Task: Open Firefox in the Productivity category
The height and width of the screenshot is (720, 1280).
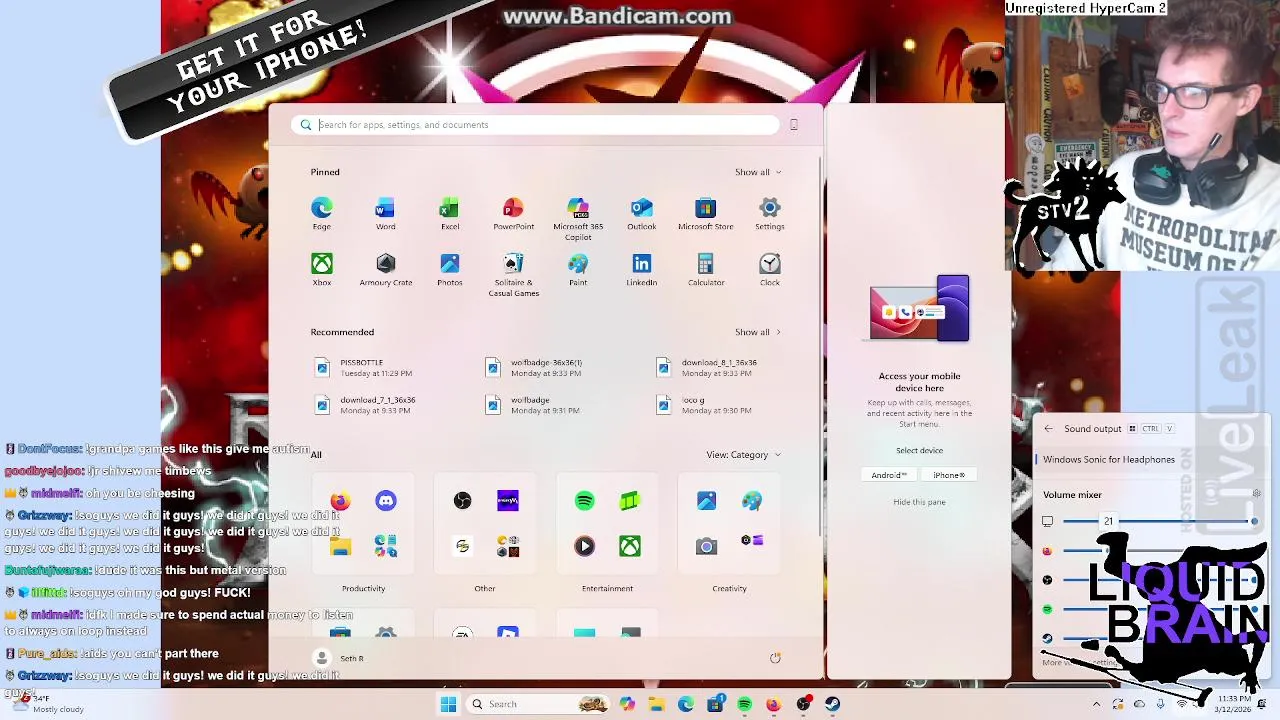Action: pos(340,500)
